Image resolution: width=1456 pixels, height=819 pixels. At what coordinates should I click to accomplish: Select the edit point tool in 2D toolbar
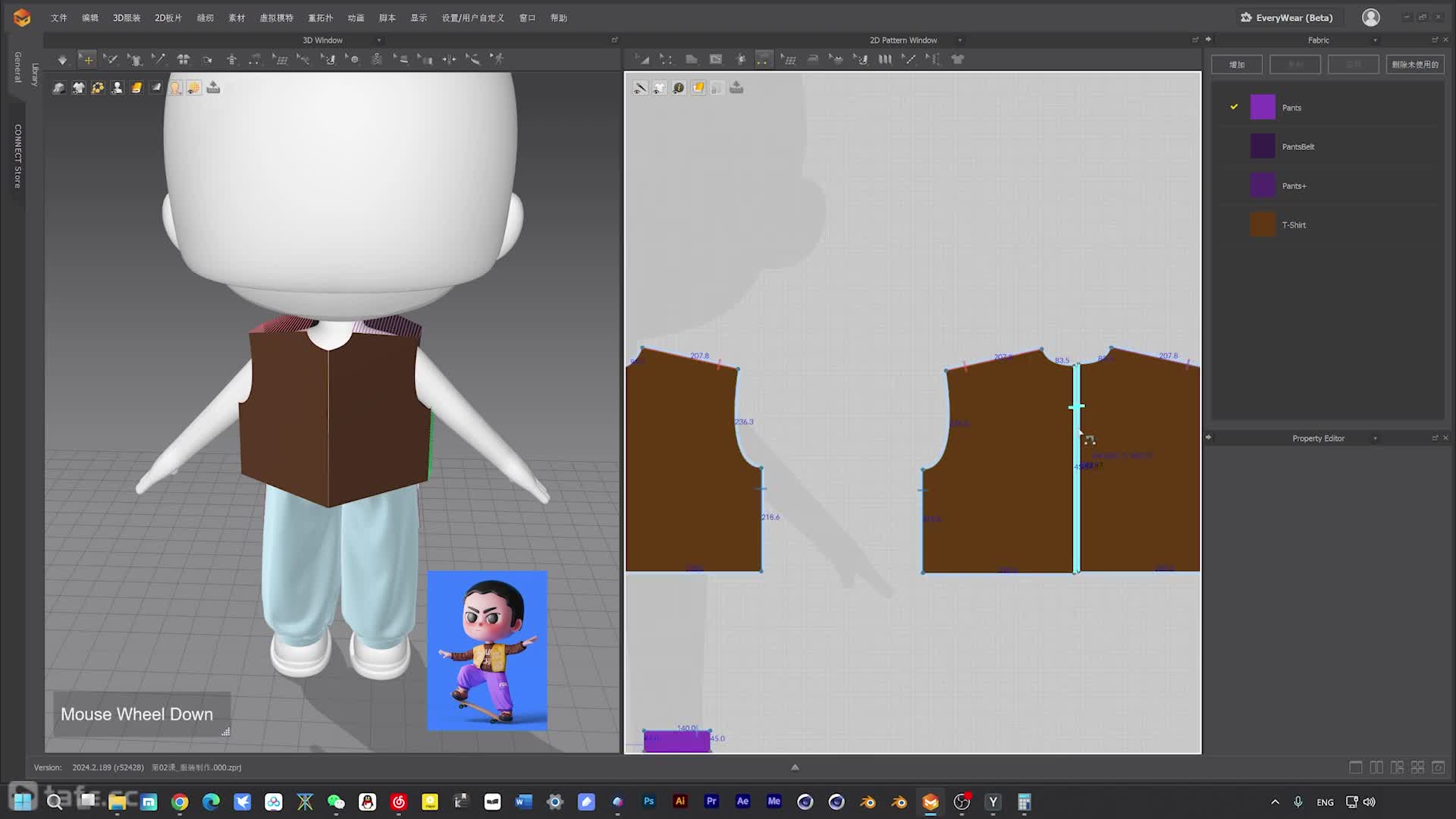[x=666, y=59]
